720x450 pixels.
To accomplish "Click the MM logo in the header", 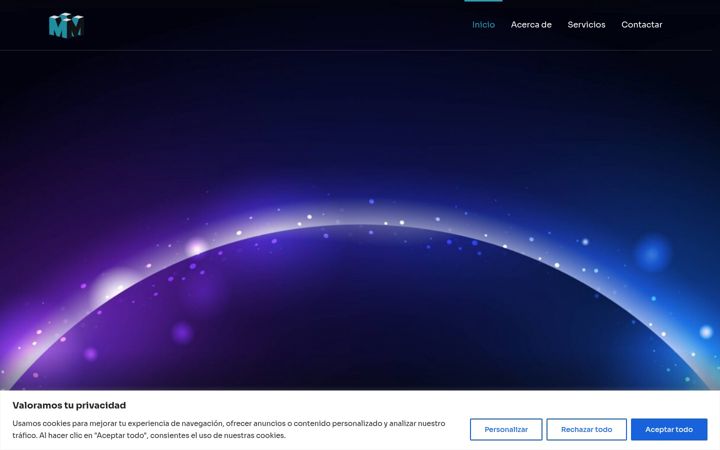I will click(x=66, y=25).
